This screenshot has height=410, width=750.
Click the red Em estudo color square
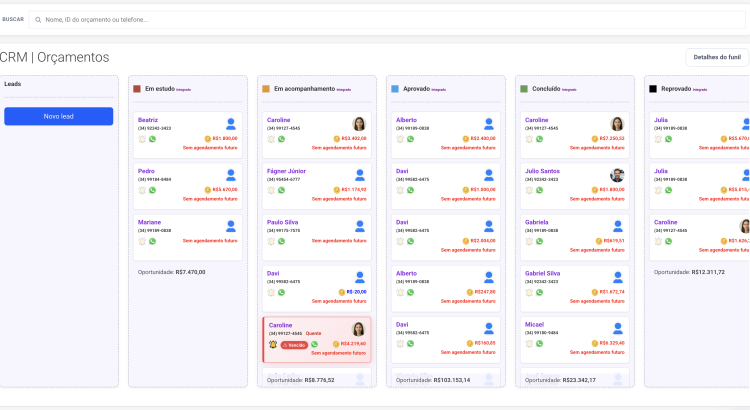click(137, 89)
